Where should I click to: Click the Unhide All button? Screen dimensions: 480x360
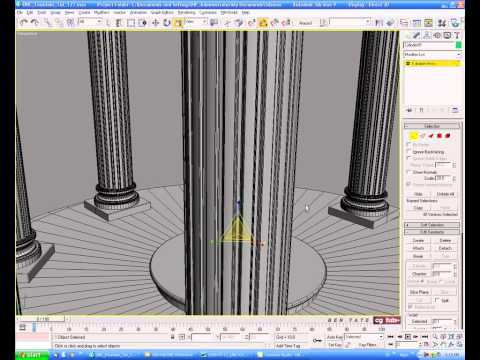pos(445,194)
